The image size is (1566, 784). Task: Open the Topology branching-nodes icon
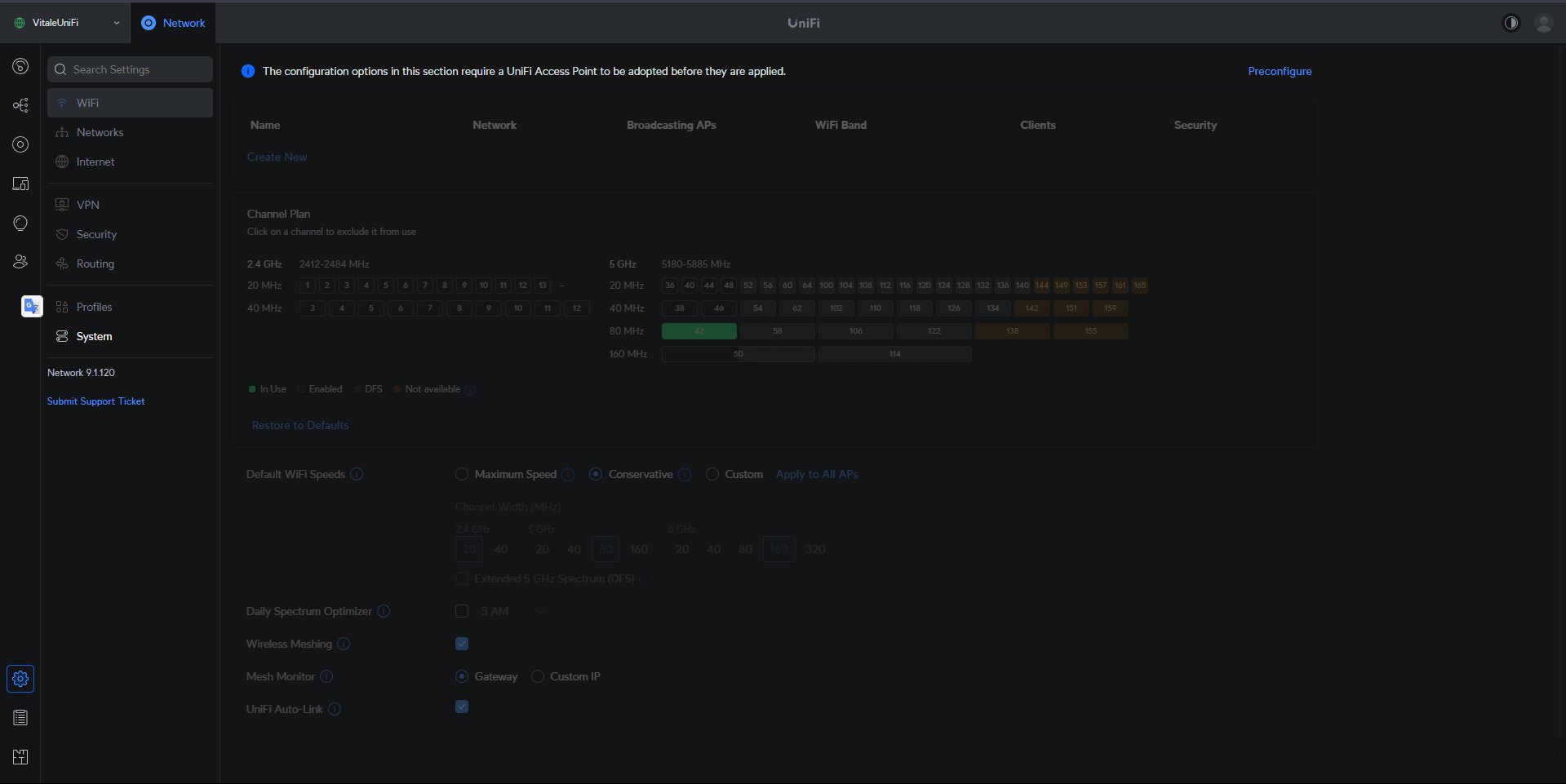(20, 105)
